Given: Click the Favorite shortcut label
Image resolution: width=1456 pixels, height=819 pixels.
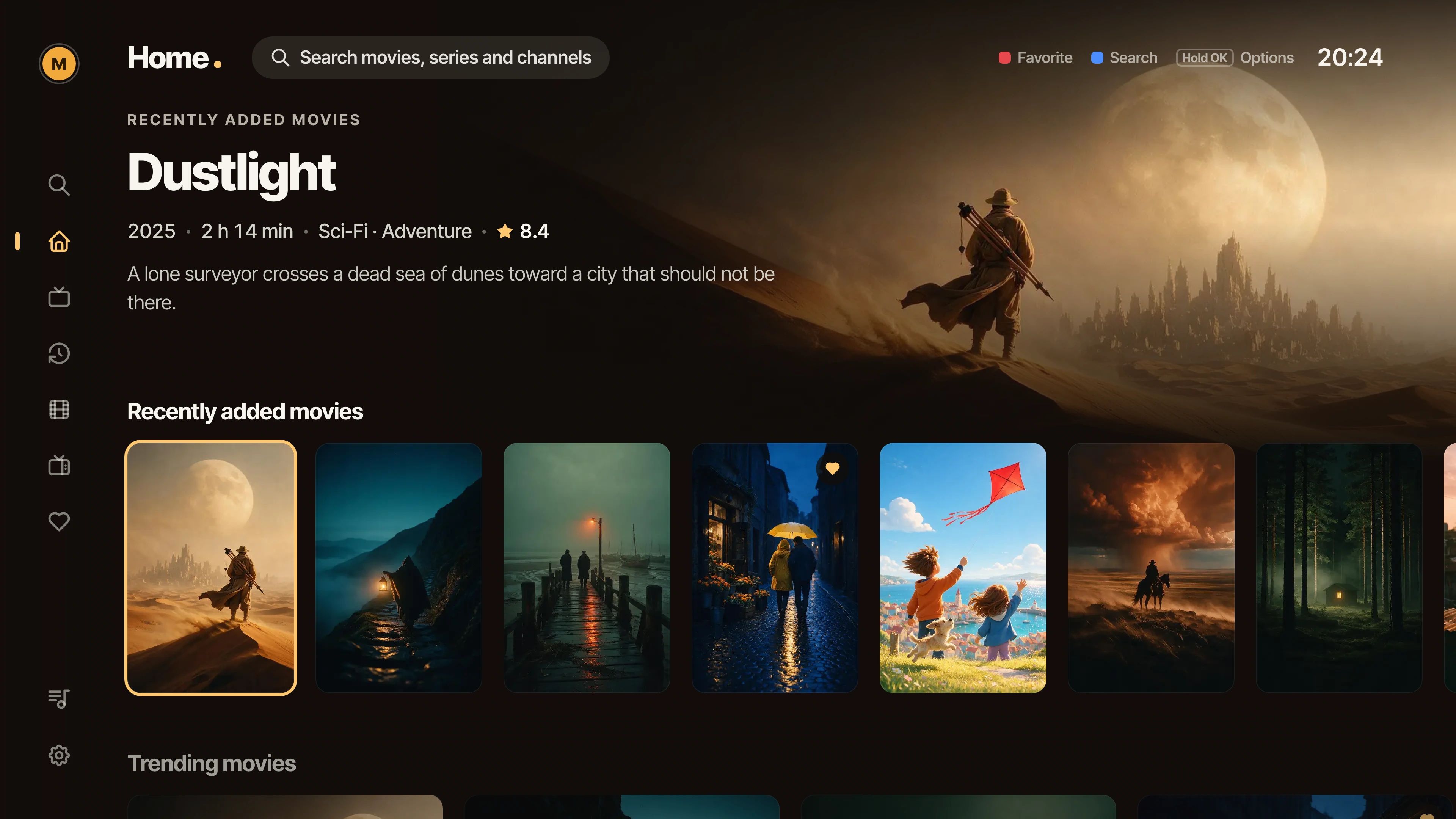Looking at the screenshot, I should point(1045,58).
